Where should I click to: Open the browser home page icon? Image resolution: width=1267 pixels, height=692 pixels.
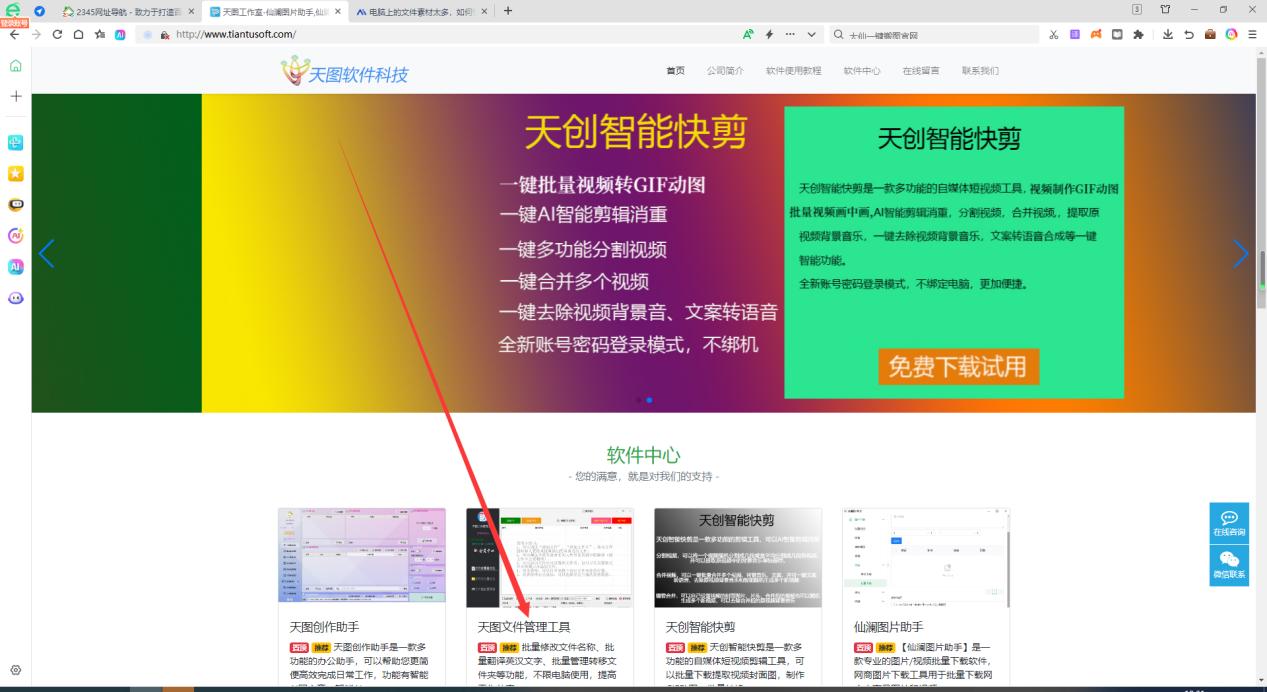(x=78, y=34)
